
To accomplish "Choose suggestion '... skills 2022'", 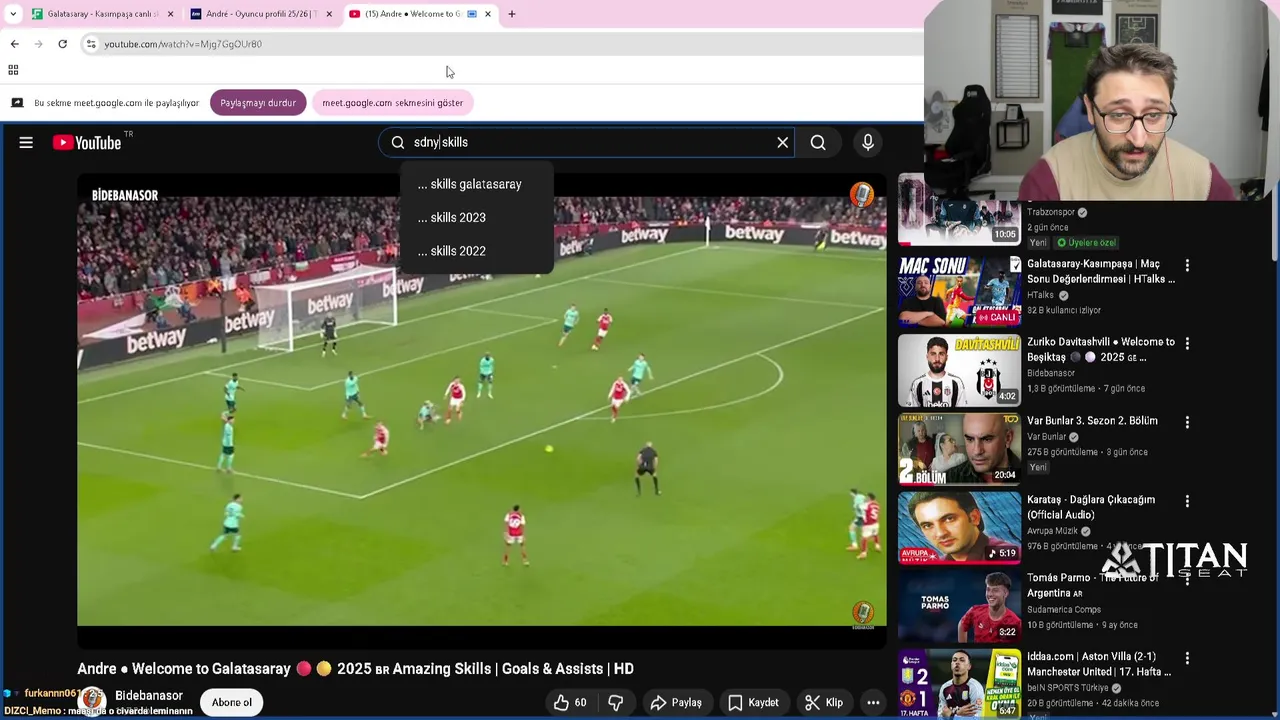I will coord(477,251).
